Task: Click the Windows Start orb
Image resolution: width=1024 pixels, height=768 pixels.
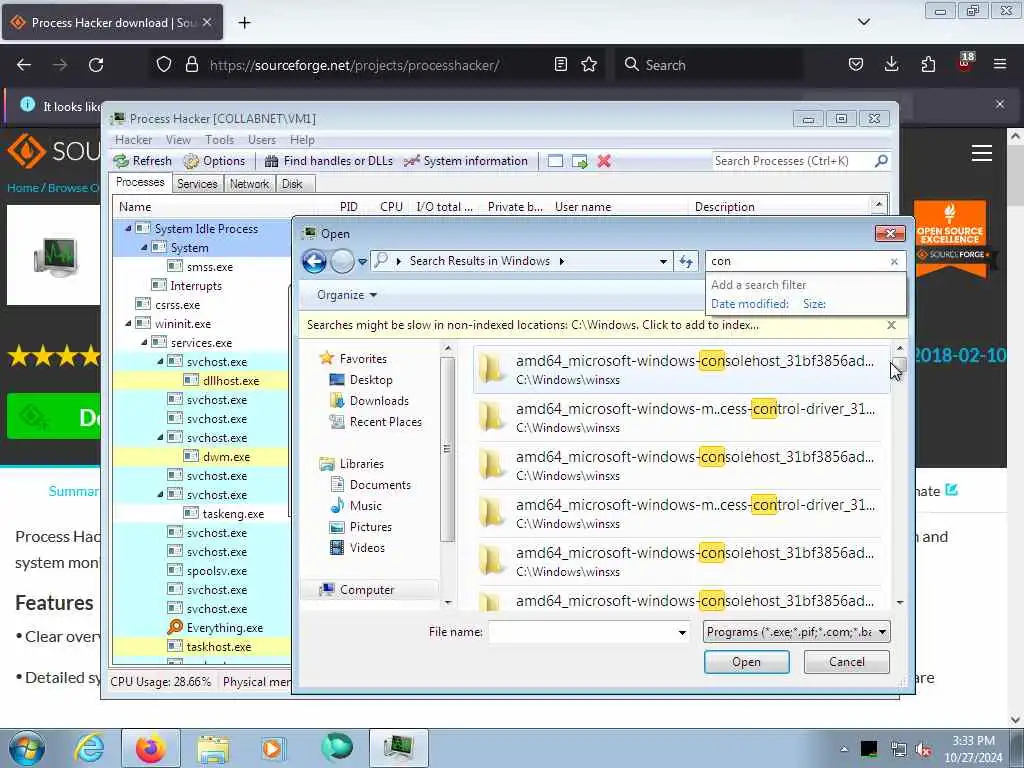Action: 27,748
